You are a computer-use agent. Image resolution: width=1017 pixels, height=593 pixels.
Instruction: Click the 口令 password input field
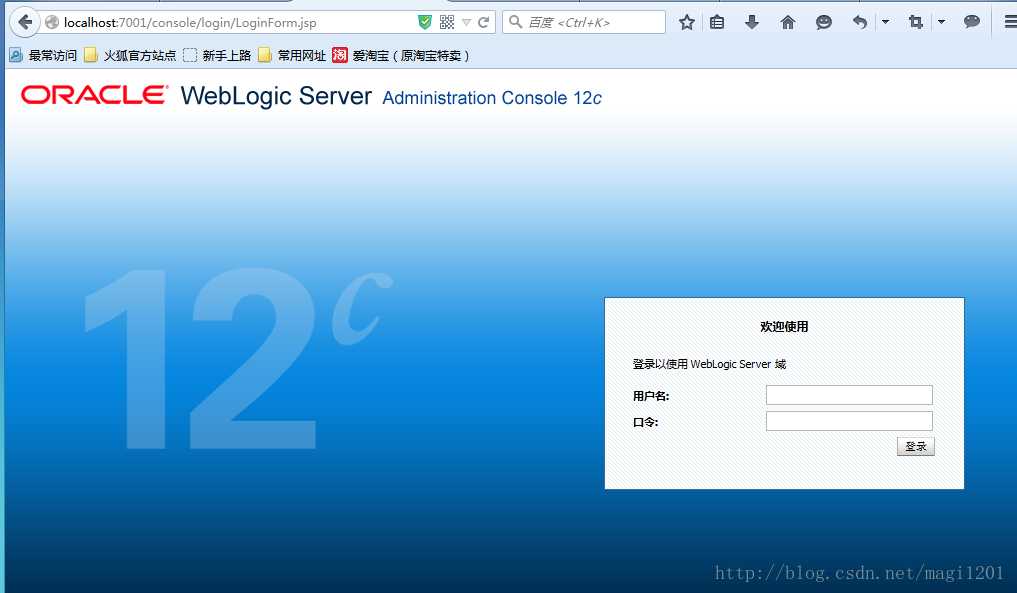[849, 421]
